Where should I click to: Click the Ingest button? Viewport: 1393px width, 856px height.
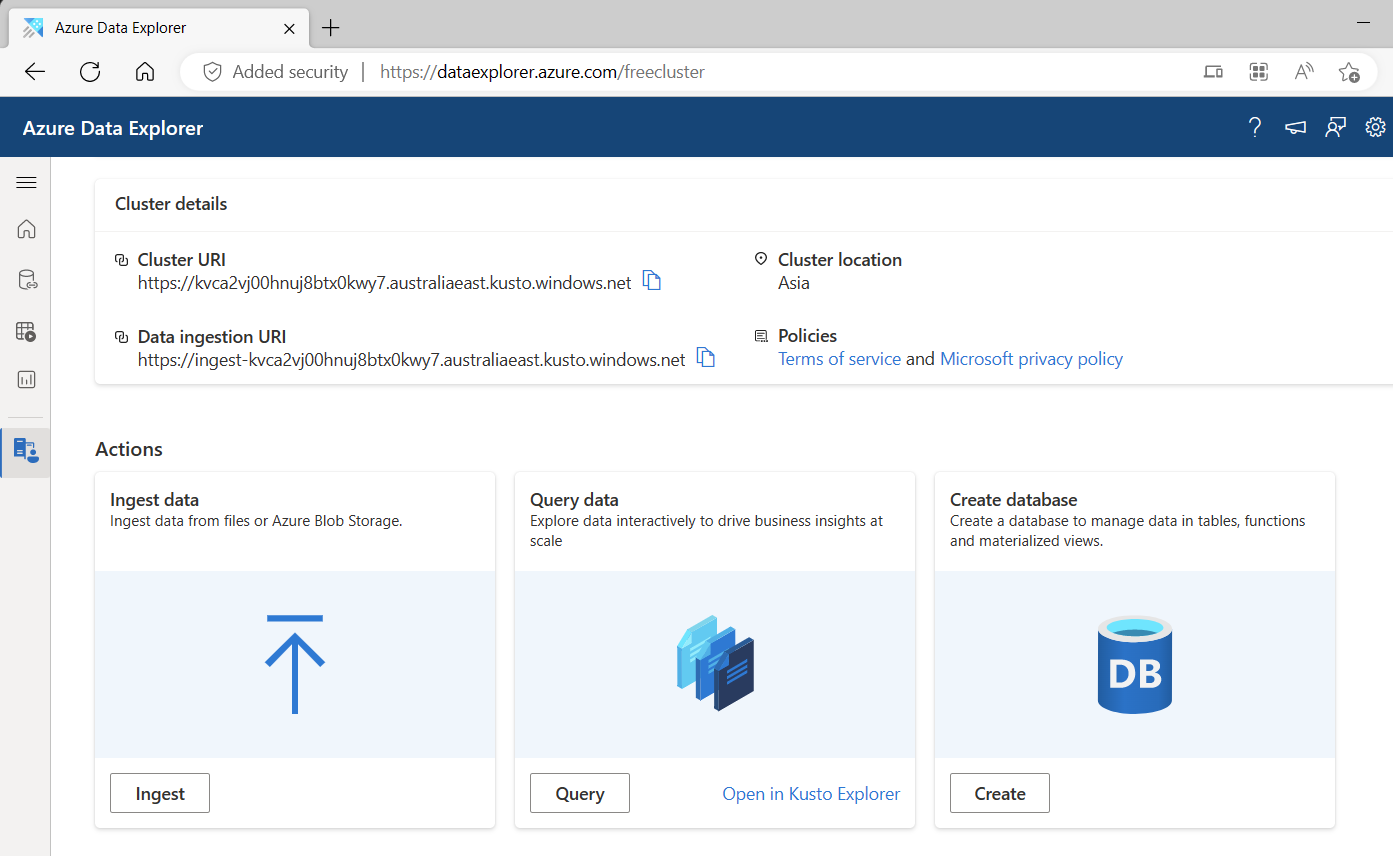160,793
